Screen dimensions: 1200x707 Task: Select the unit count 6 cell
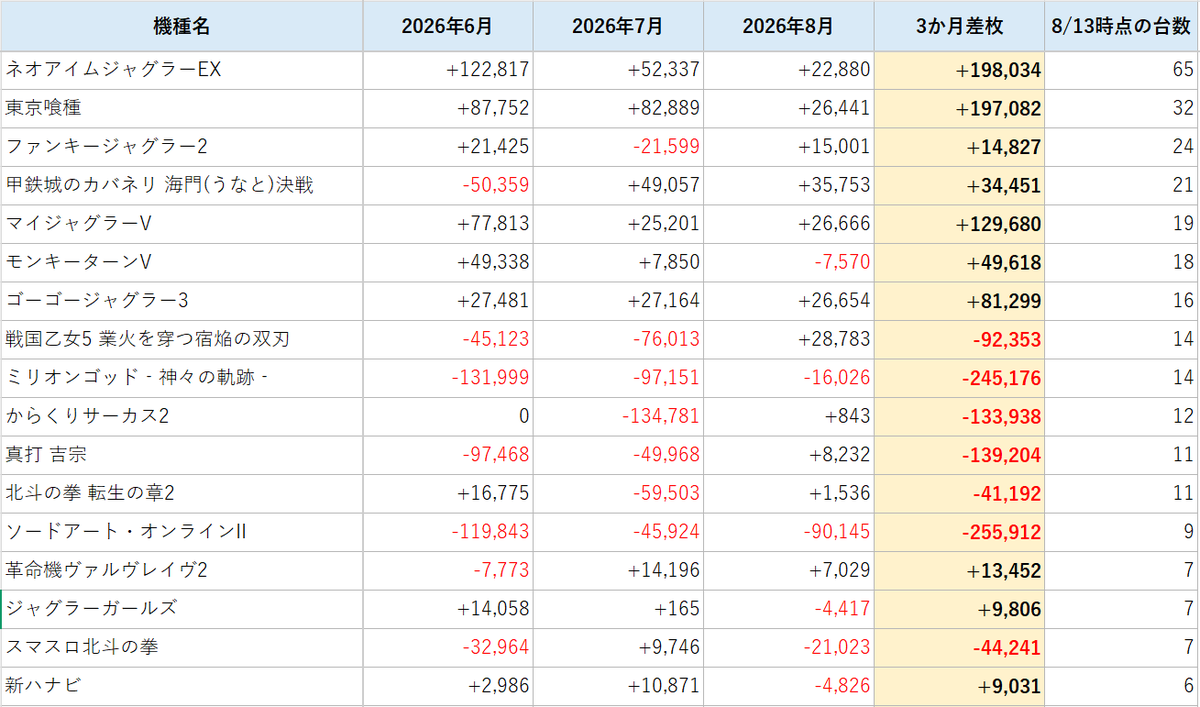(x=1122, y=686)
